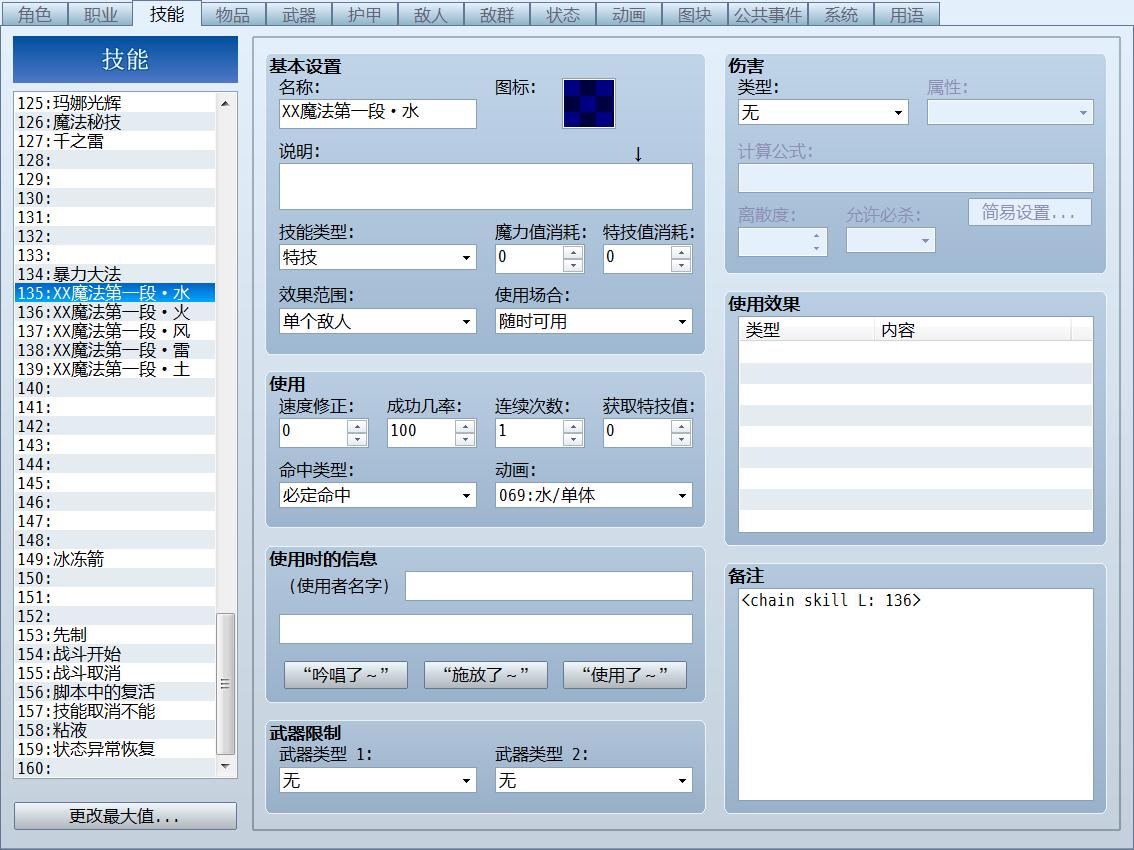Click the 成功几率 value field
The image size is (1134, 850).
421,432
